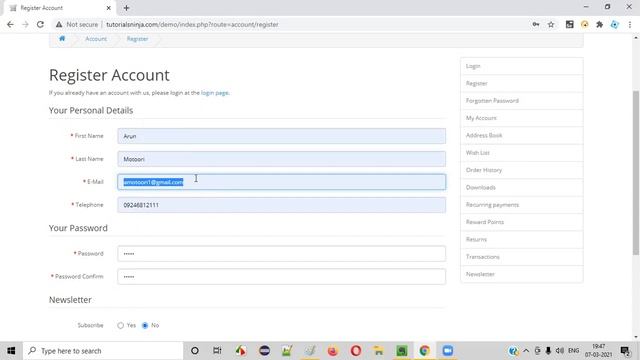This screenshot has width=640, height=360.
Task: Open the extensions puzzle icon
Action: point(600,24)
